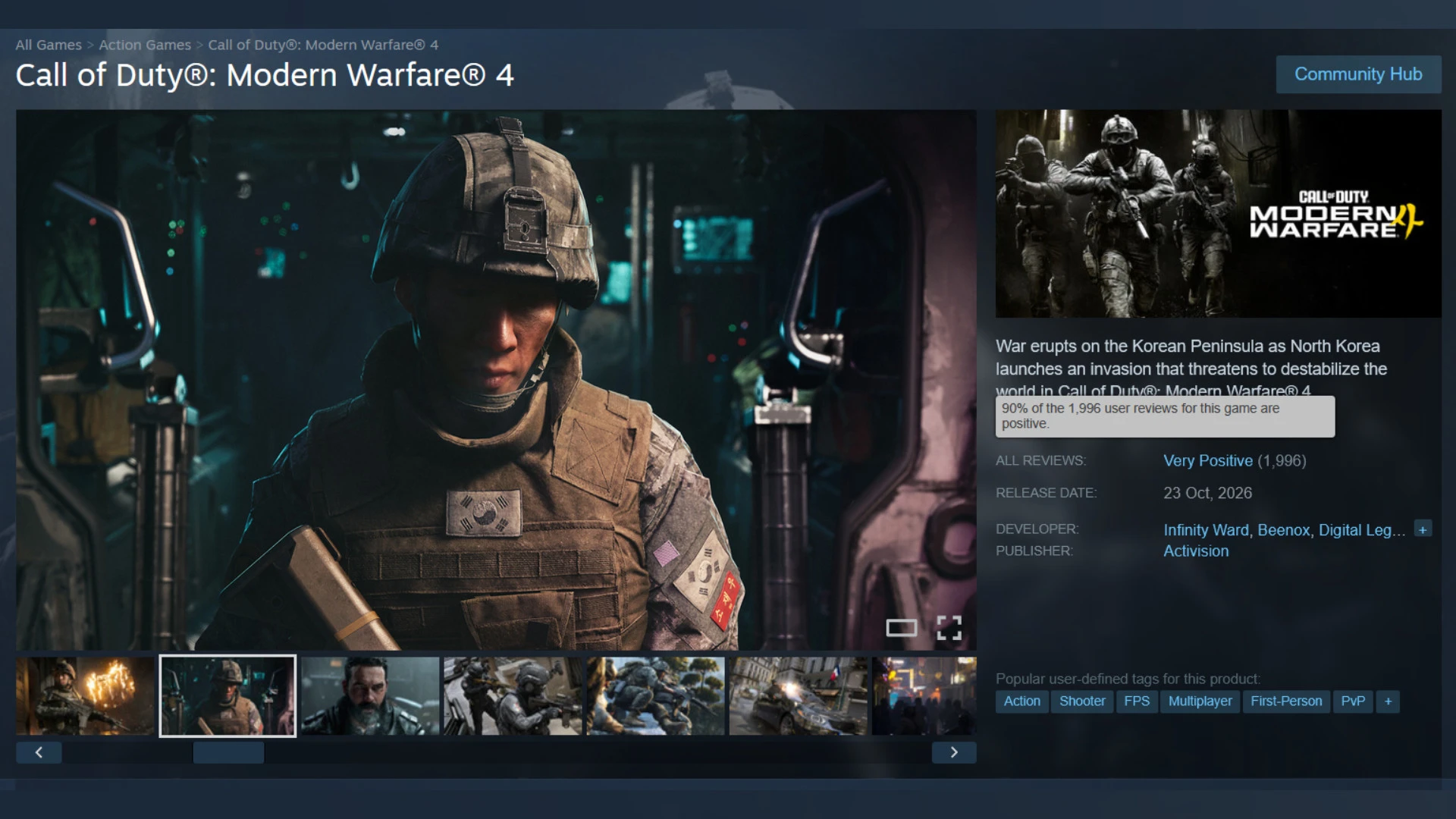Select thumbnail of car on city street
This screenshot has height=819, width=1456.
pyautogui.click(x=798, y=696)
